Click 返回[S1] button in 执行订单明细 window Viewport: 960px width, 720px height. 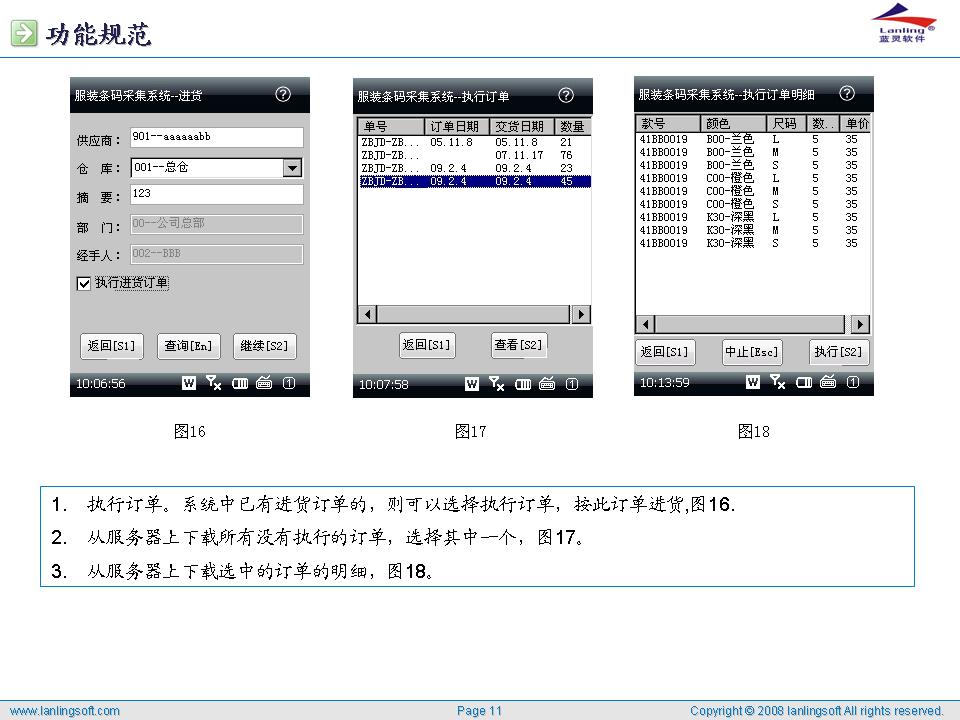(x=665, y=352)
